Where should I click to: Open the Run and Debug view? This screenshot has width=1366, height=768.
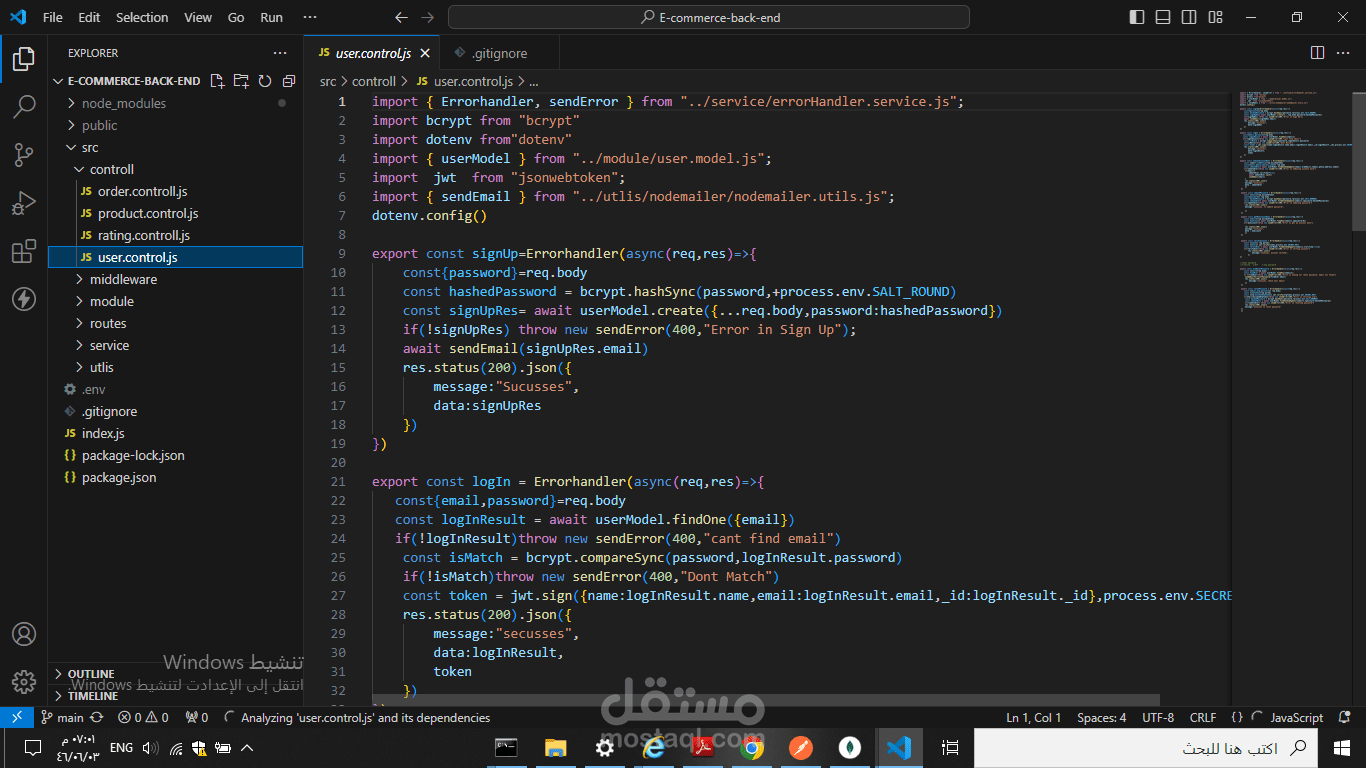pyautogui.click(x=24, y=203)
